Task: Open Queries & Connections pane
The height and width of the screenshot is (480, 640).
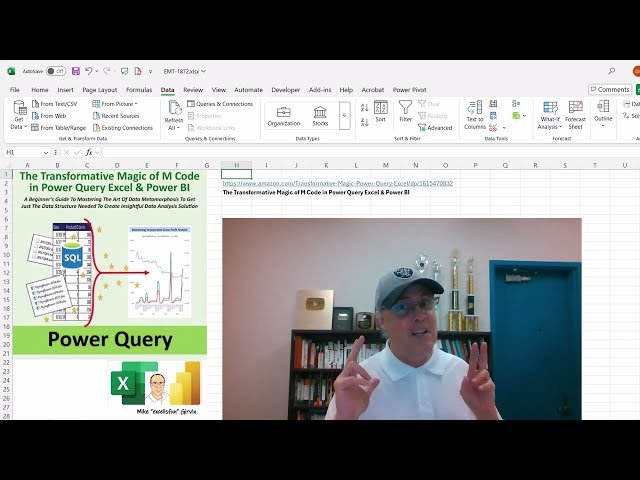Action: point(220,104)
